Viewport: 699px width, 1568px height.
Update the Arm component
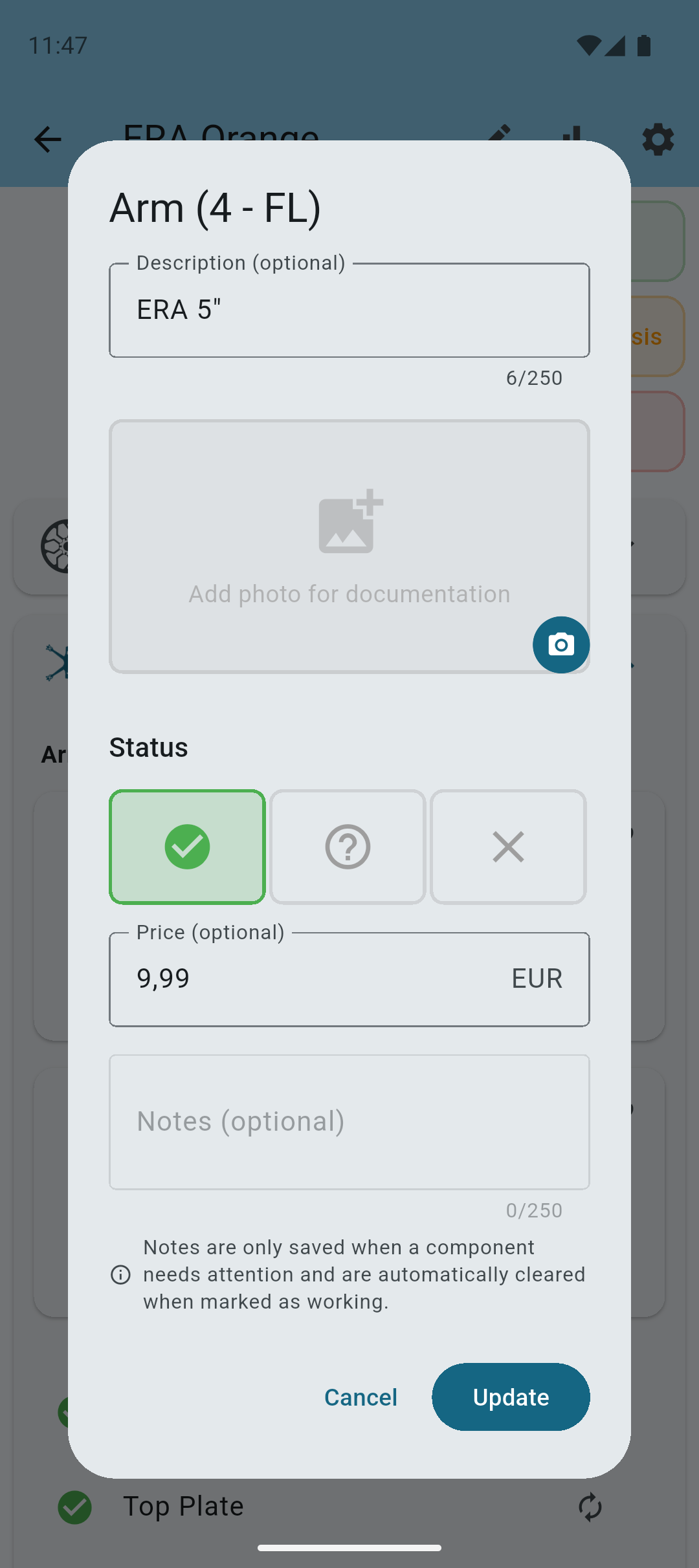coord(511,1397)
